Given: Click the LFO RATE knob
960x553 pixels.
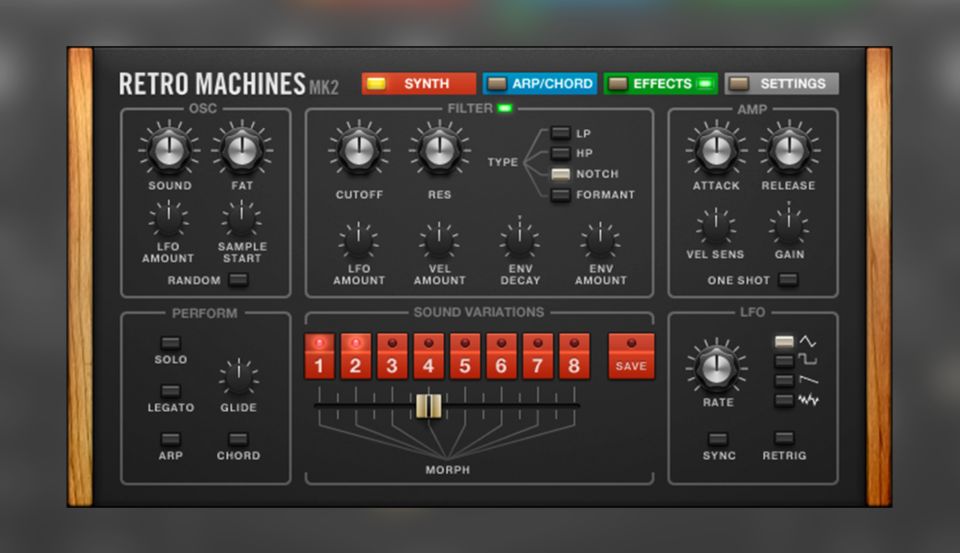Looking at the screenshot, I should pos(716,365).
